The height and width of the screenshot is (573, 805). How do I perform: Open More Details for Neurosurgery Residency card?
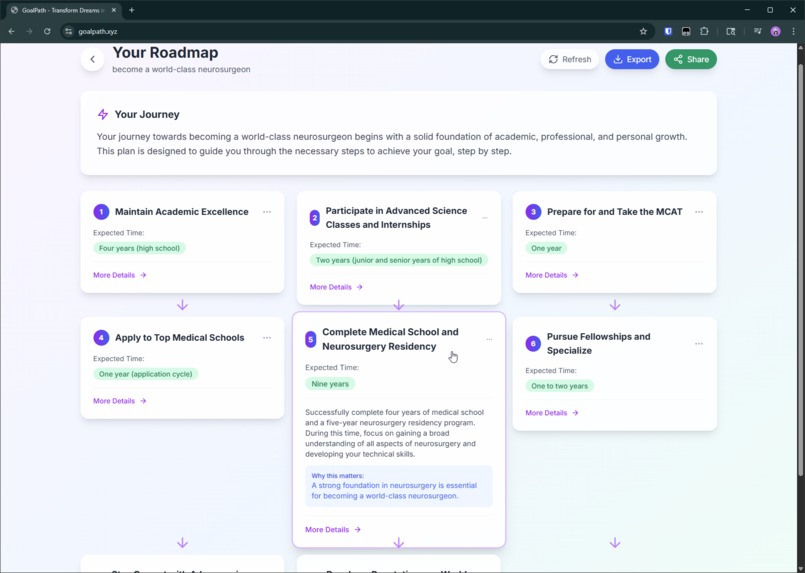coord(333,529)
